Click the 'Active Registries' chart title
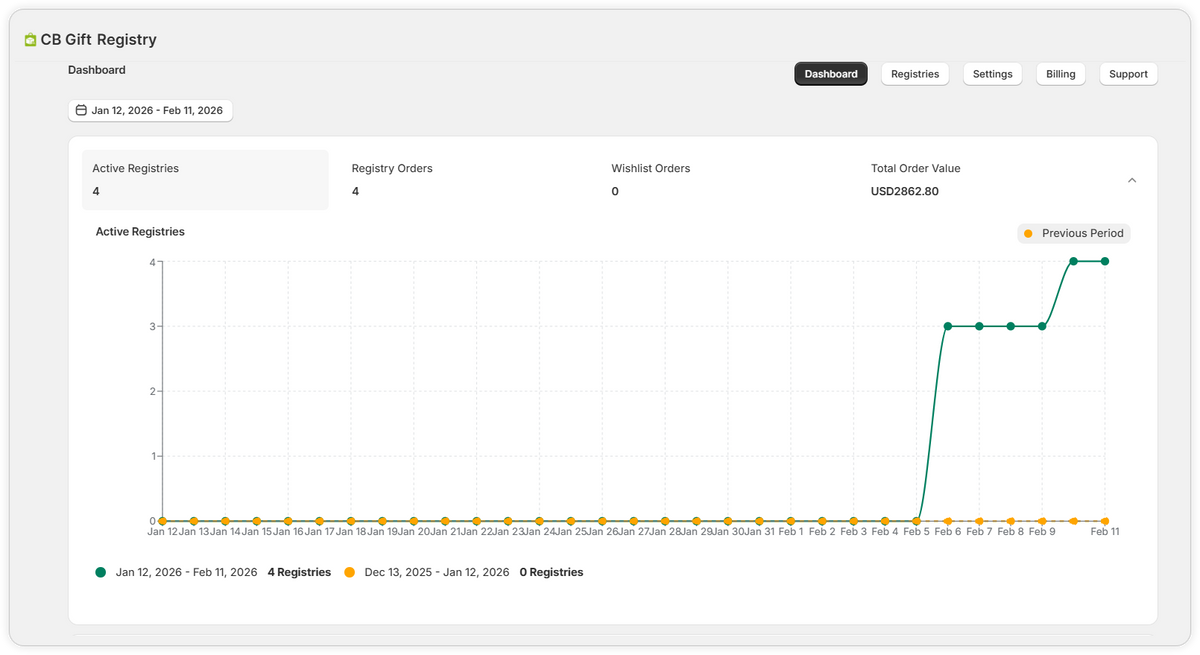Viewport: 1200px width, 655px height. tap(140, 231)
